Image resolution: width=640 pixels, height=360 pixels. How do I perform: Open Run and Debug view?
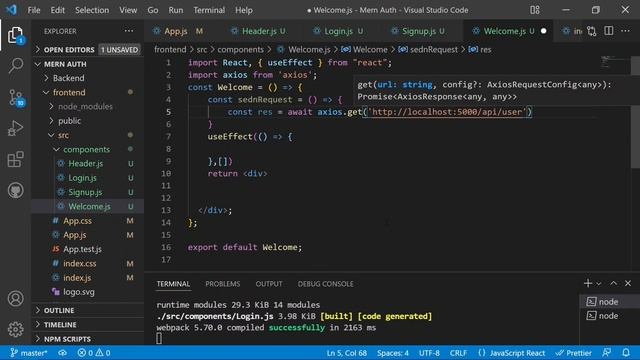[16, 128]
